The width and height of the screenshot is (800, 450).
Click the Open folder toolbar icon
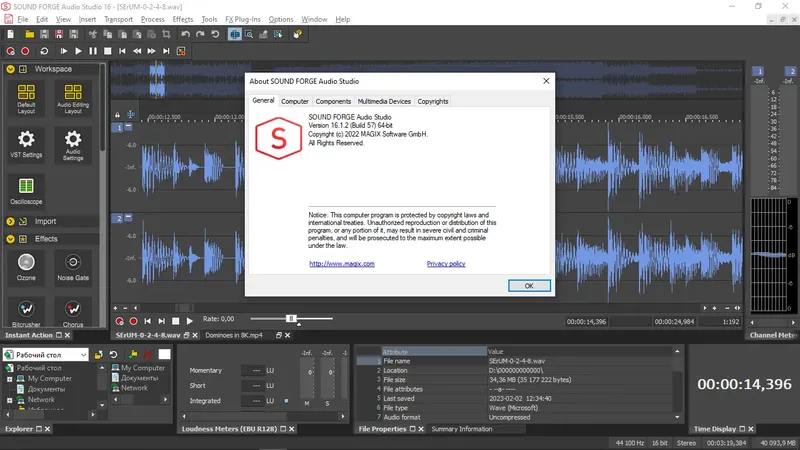(x=28, y=34)
